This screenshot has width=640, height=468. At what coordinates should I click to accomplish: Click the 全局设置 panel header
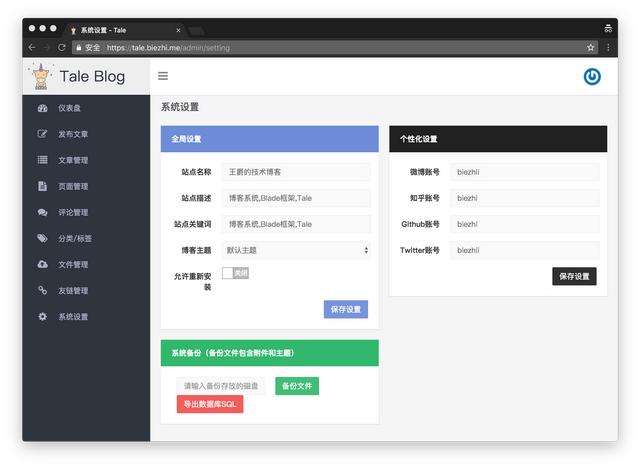click(x=269, y=139)
